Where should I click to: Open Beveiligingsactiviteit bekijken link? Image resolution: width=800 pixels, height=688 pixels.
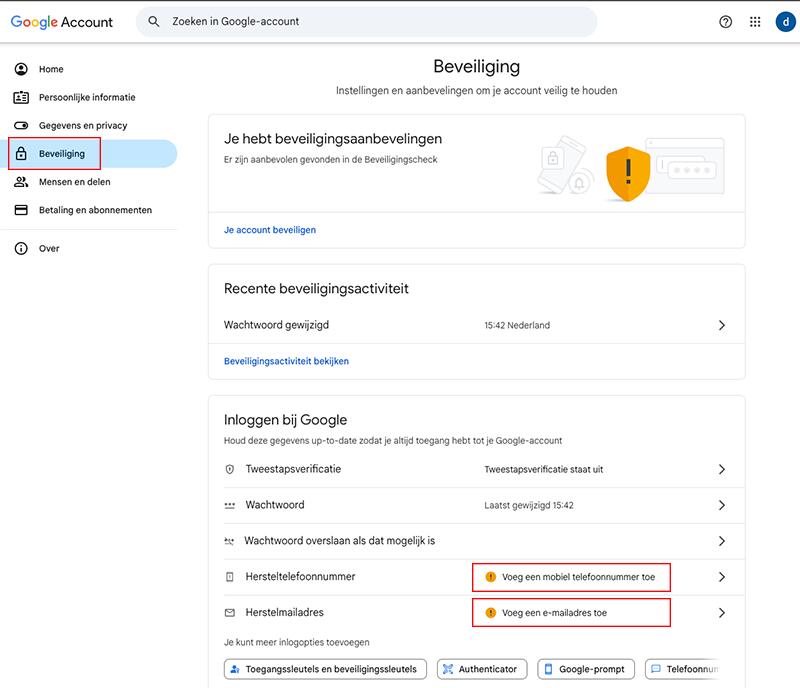click(286, 361)
